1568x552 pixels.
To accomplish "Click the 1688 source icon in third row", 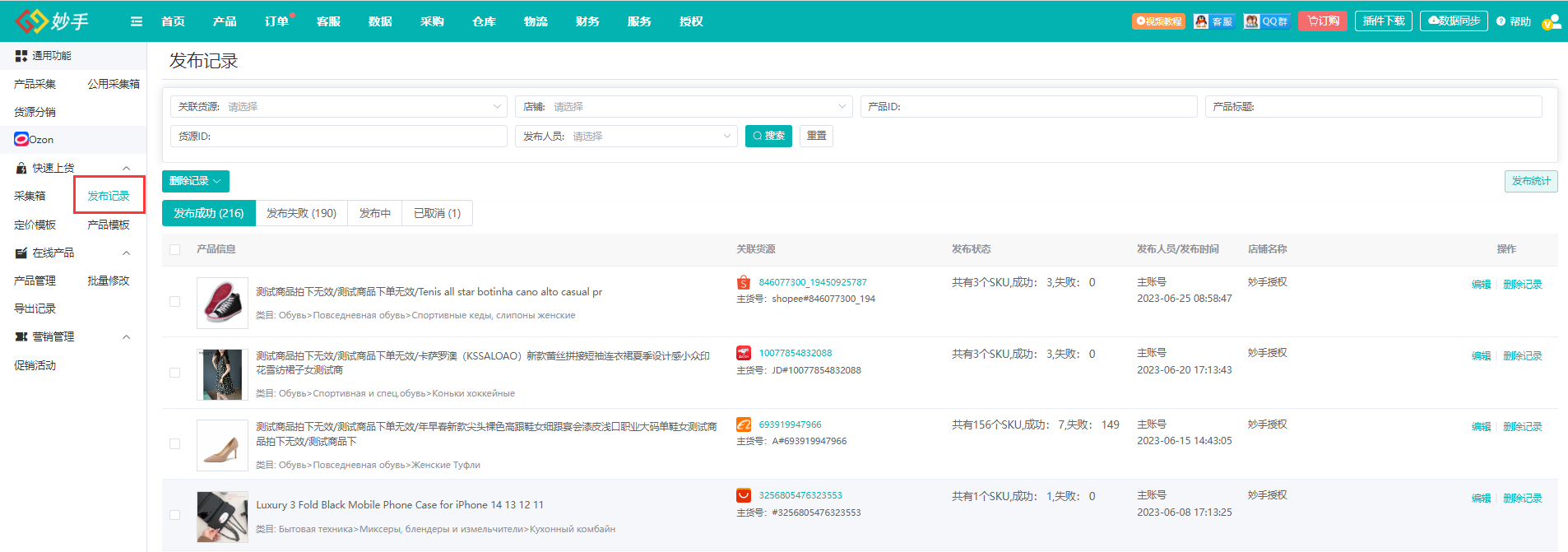I will pyautogui.click(x=744, y=424).
